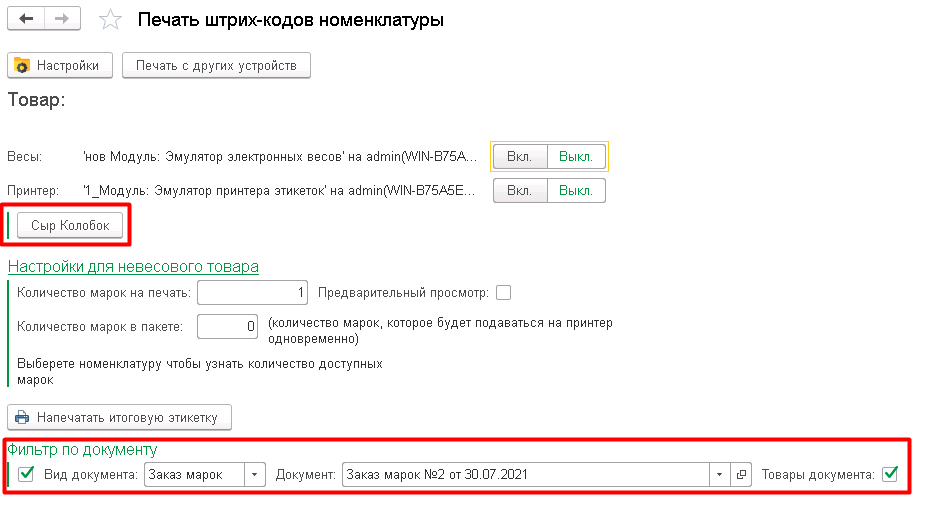Expand the Вид документа dropdown arrow

pyautogui.click(x=255, y=474)
